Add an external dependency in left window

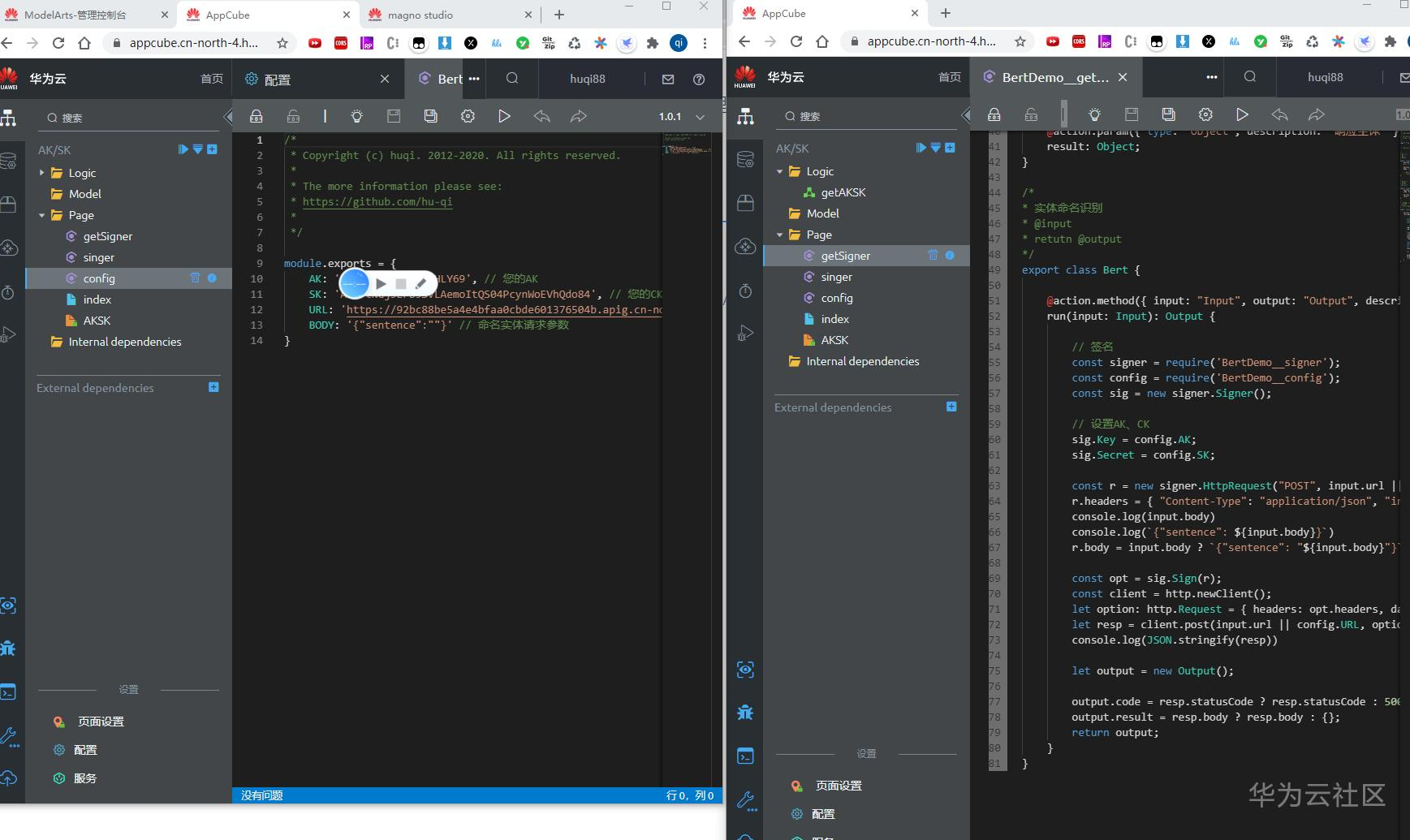(x=213, y=387)
